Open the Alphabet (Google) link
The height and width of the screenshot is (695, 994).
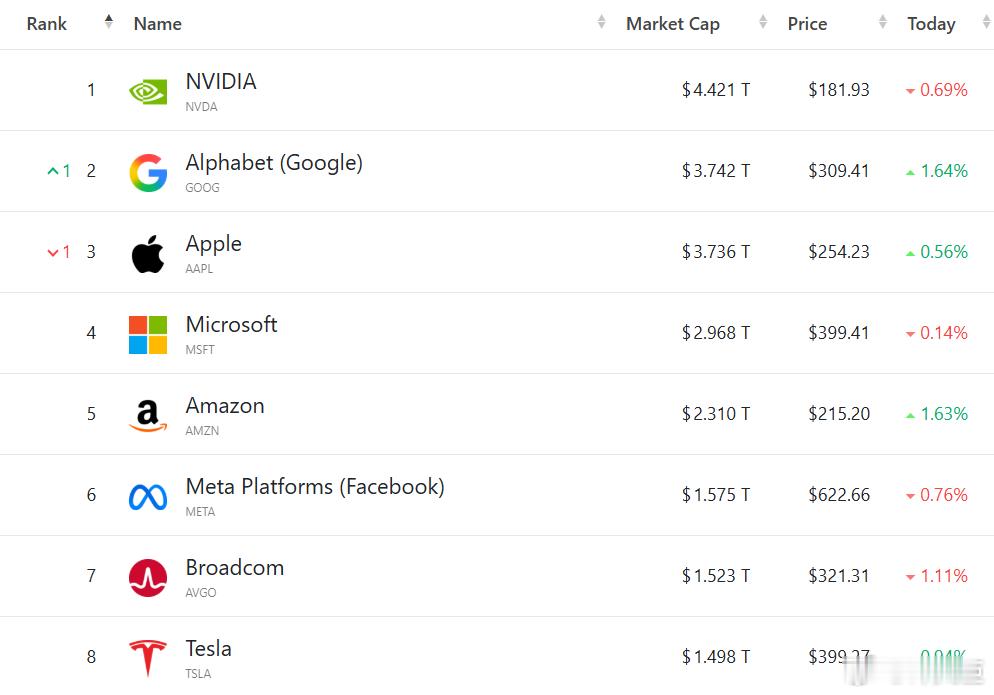tap(274, 163)
